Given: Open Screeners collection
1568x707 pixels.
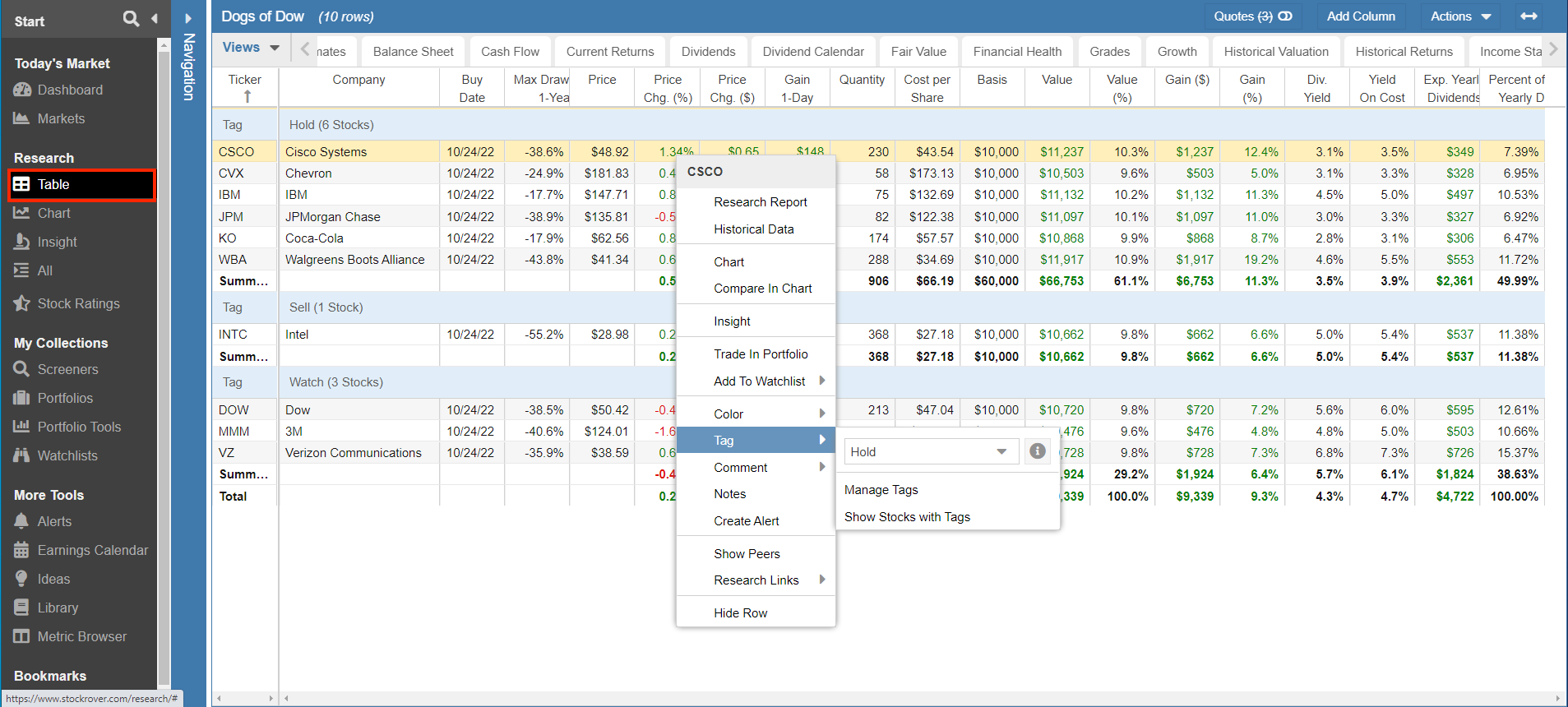Looking at the screenshot, I should [x=67, y=369].
